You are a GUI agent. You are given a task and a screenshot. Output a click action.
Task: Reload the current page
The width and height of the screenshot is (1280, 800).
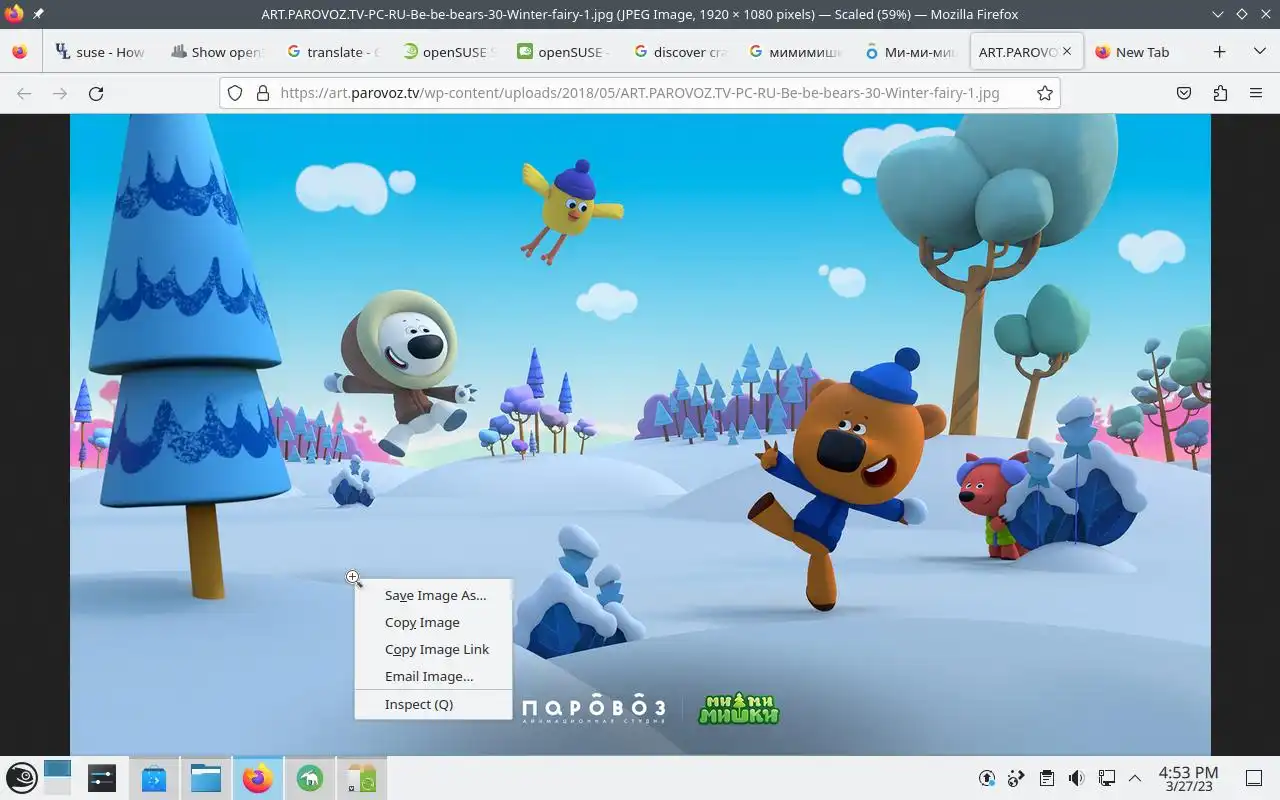pos(96,93)
